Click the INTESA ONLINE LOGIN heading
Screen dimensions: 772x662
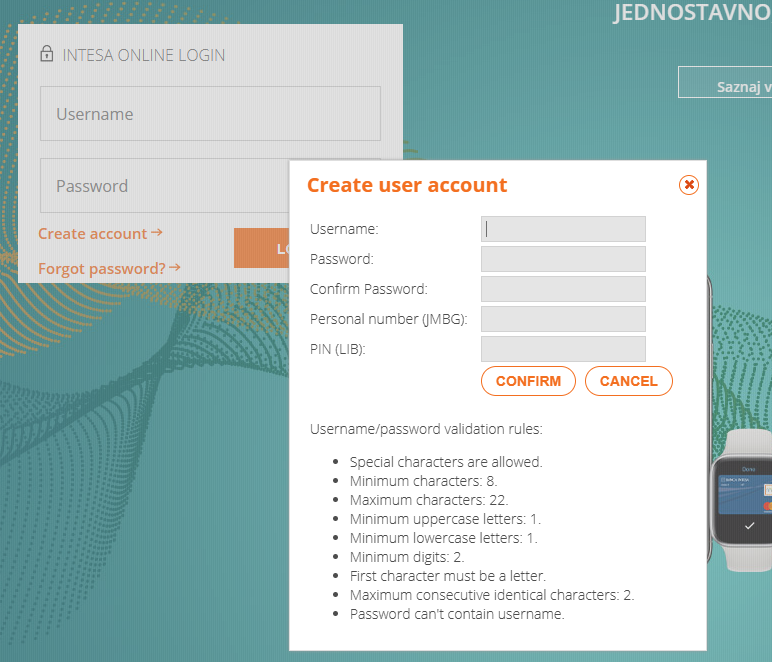[143, 55]
